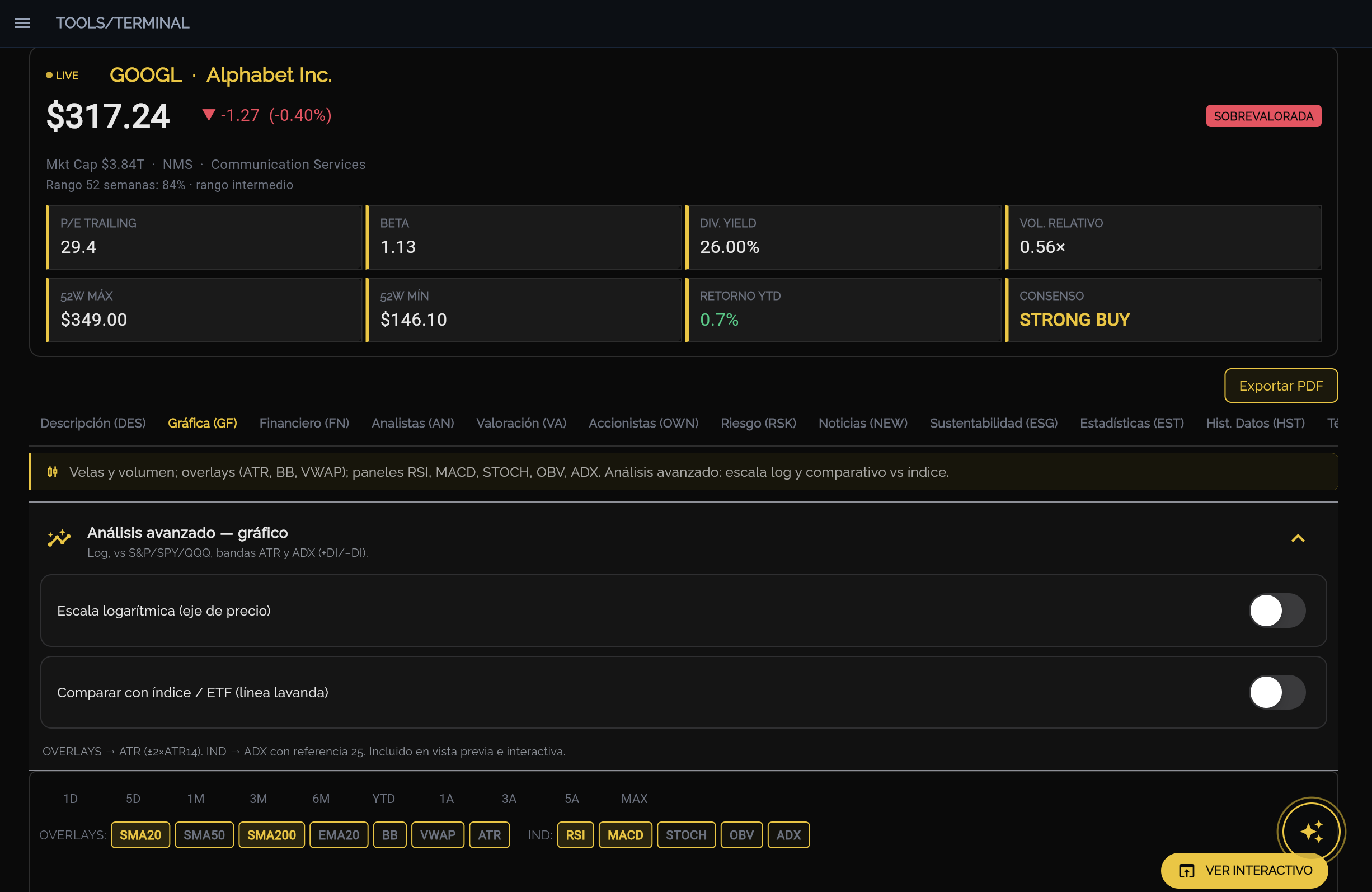The height and width of the screenshot is (892, 1372).
Task: Click the SOBREVALORADA badge
Action: (x=1263, y=116)
